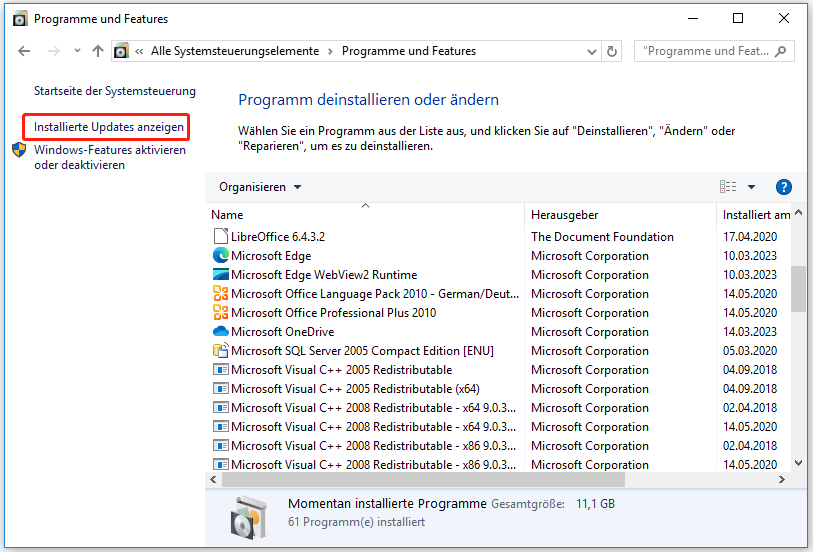
Task: Open the Organisieren dropdown menu
Action: [x=260, y=187]
